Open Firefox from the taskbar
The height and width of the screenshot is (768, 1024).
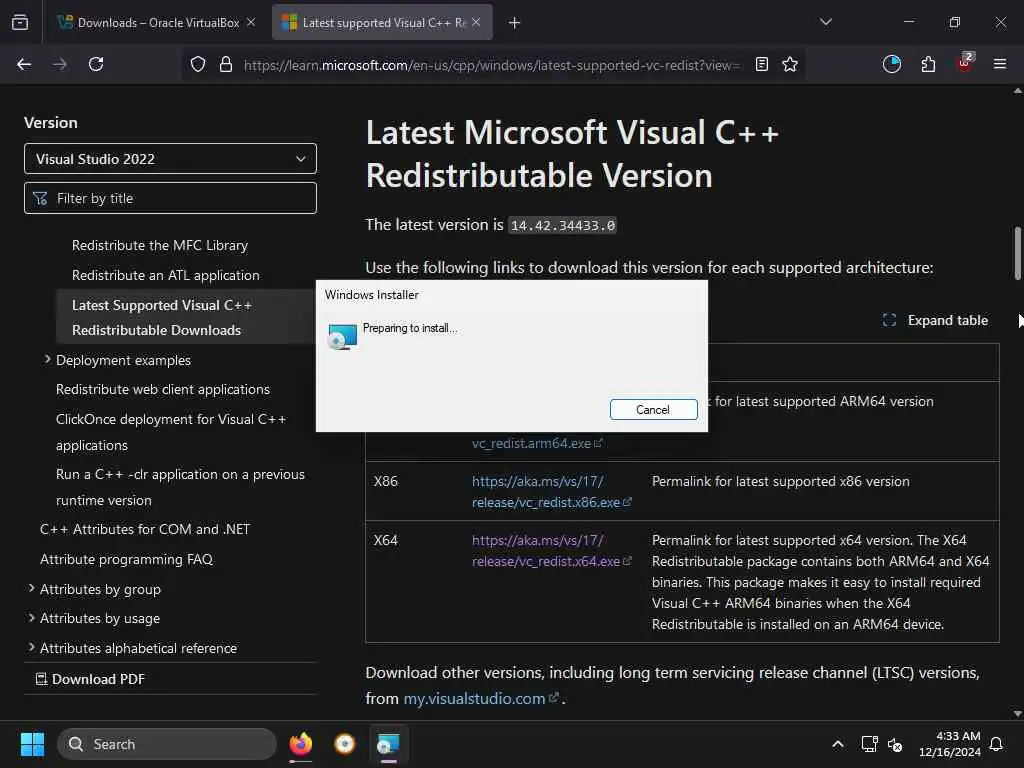[301, 744]
